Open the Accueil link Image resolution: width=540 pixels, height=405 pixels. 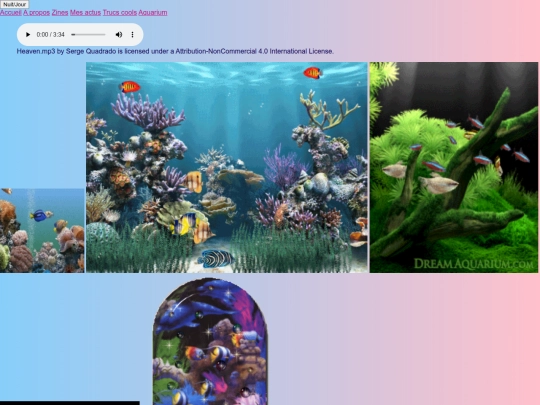click(x=11, y=12)
